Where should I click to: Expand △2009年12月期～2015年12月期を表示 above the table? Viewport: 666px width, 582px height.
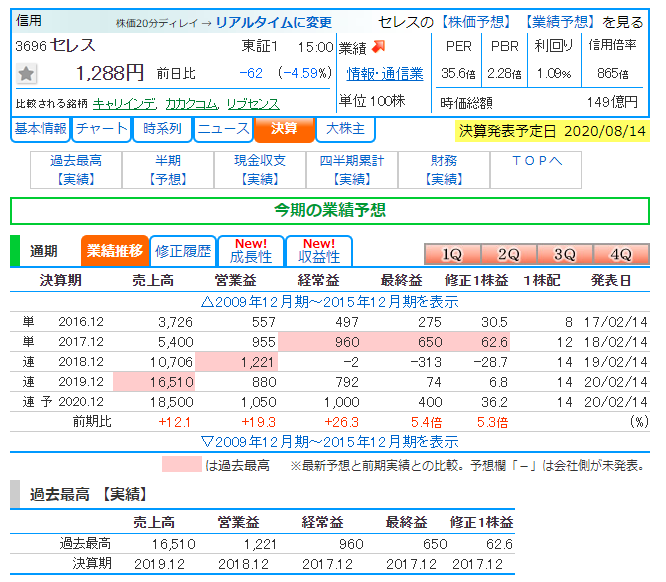(x=330, y=302)
